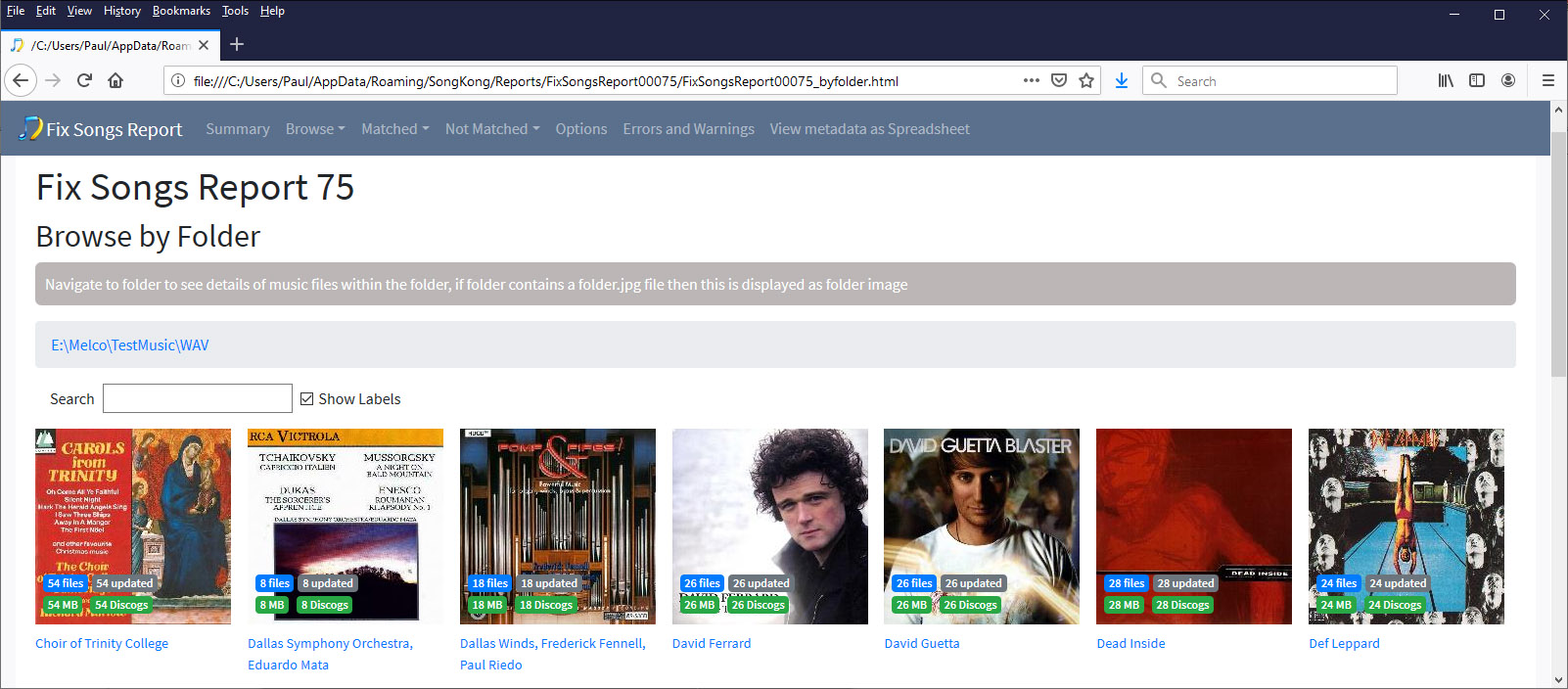The image size is (1568, 689).
Task: Go back to the previous page
Action: click(21, 81)
